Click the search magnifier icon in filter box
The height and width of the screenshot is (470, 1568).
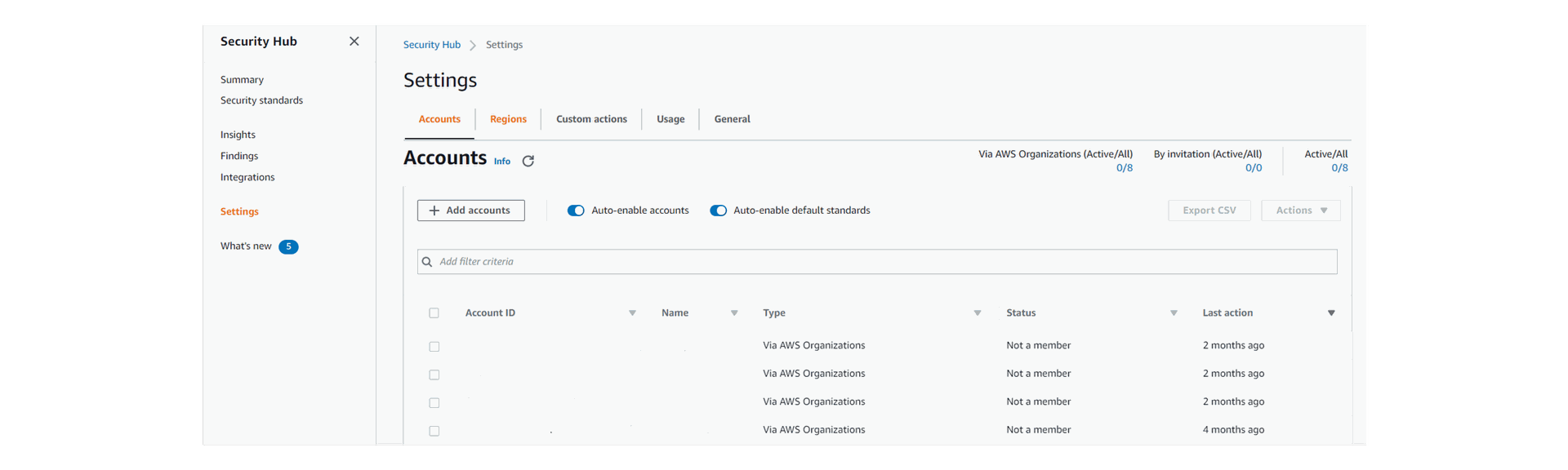(427, 262)
